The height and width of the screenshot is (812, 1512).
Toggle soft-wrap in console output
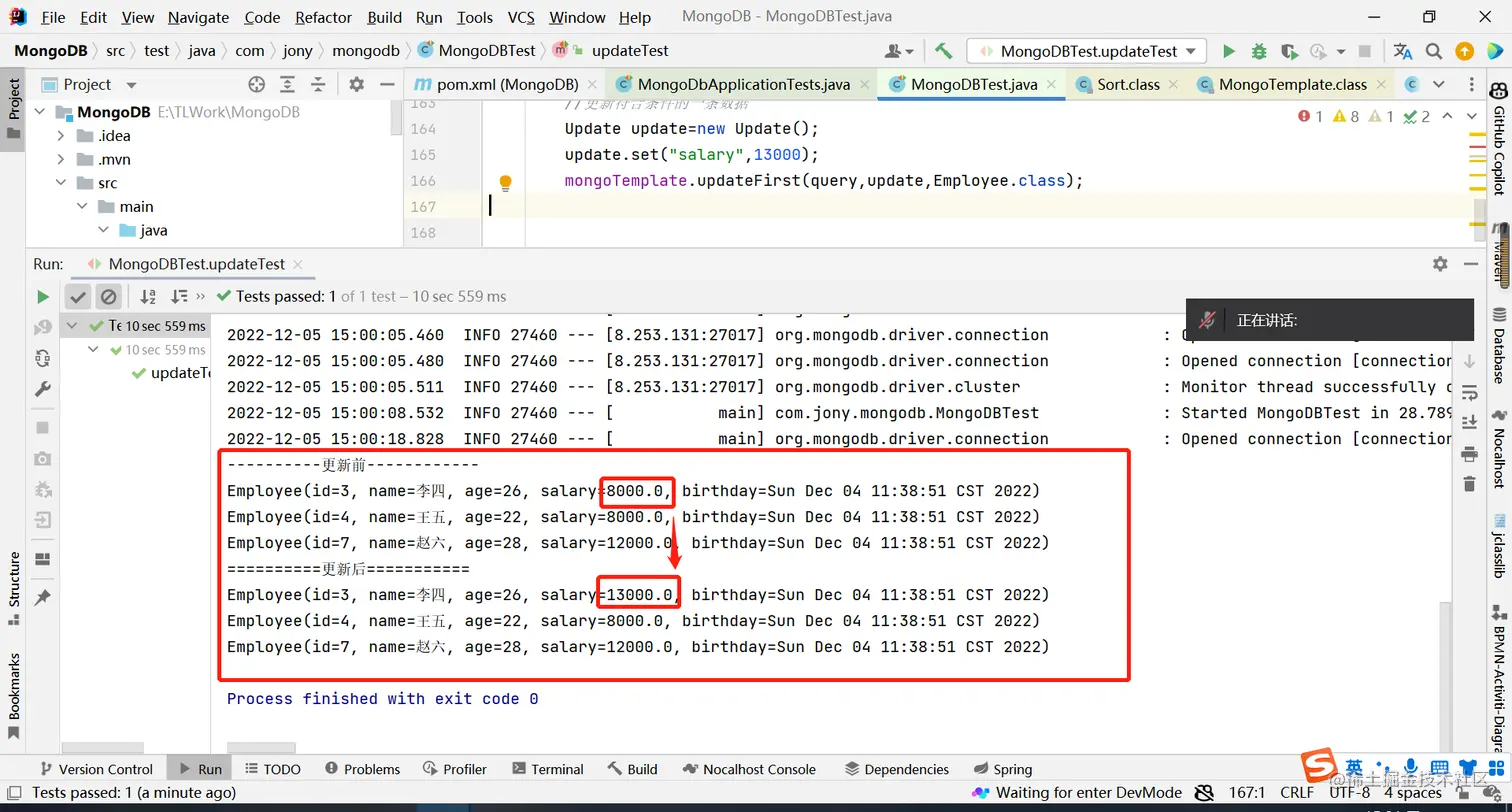[x=1469, y=391]
